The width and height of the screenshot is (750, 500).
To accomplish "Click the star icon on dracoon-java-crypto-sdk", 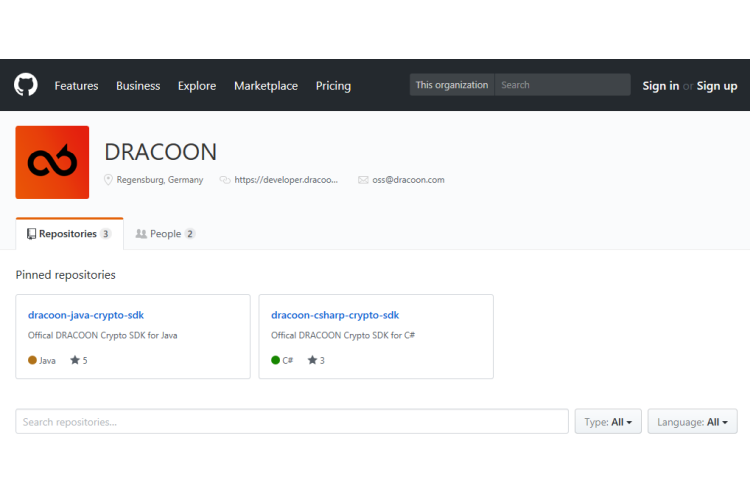I will pyautogui.click(x=75, y=360).
